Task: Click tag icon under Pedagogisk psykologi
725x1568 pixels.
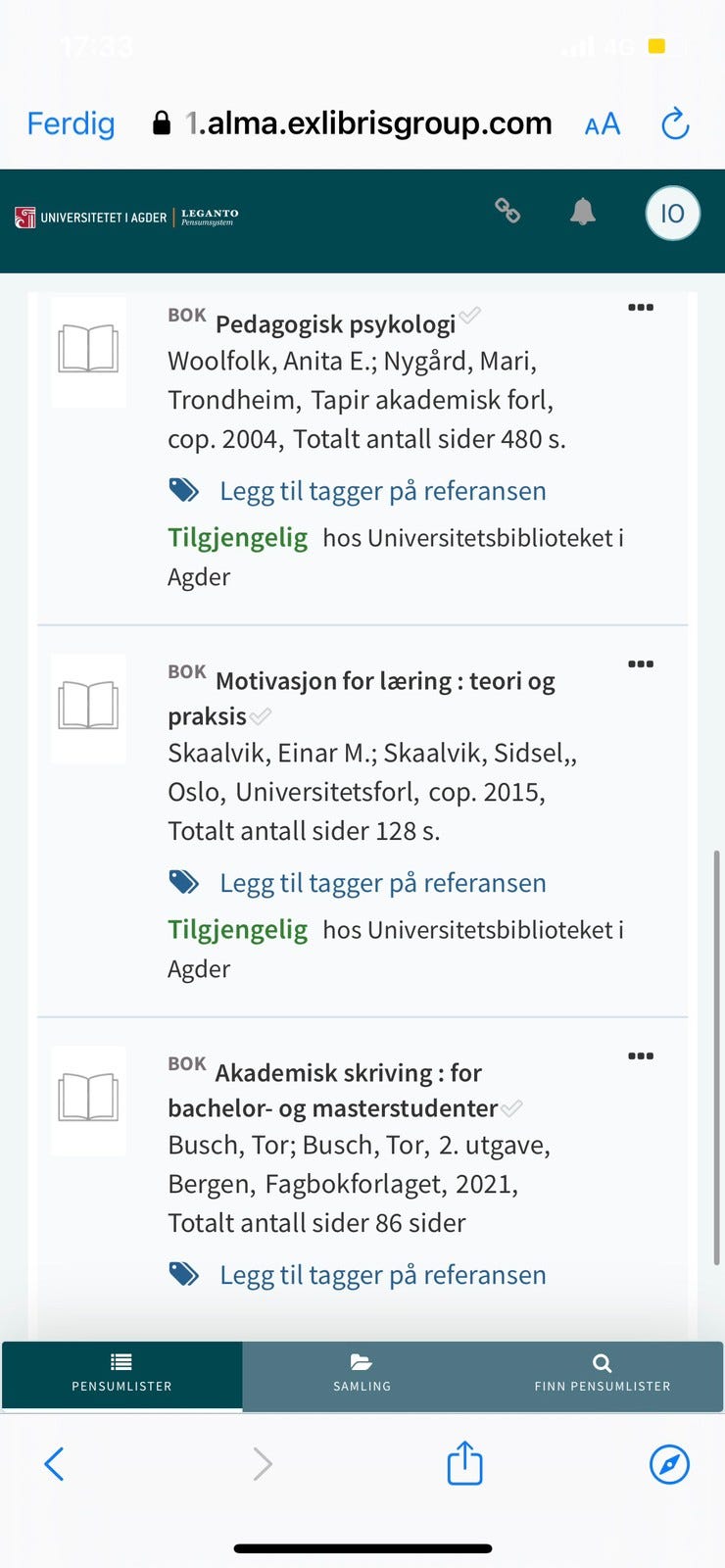Action: [x=183, y=490]
